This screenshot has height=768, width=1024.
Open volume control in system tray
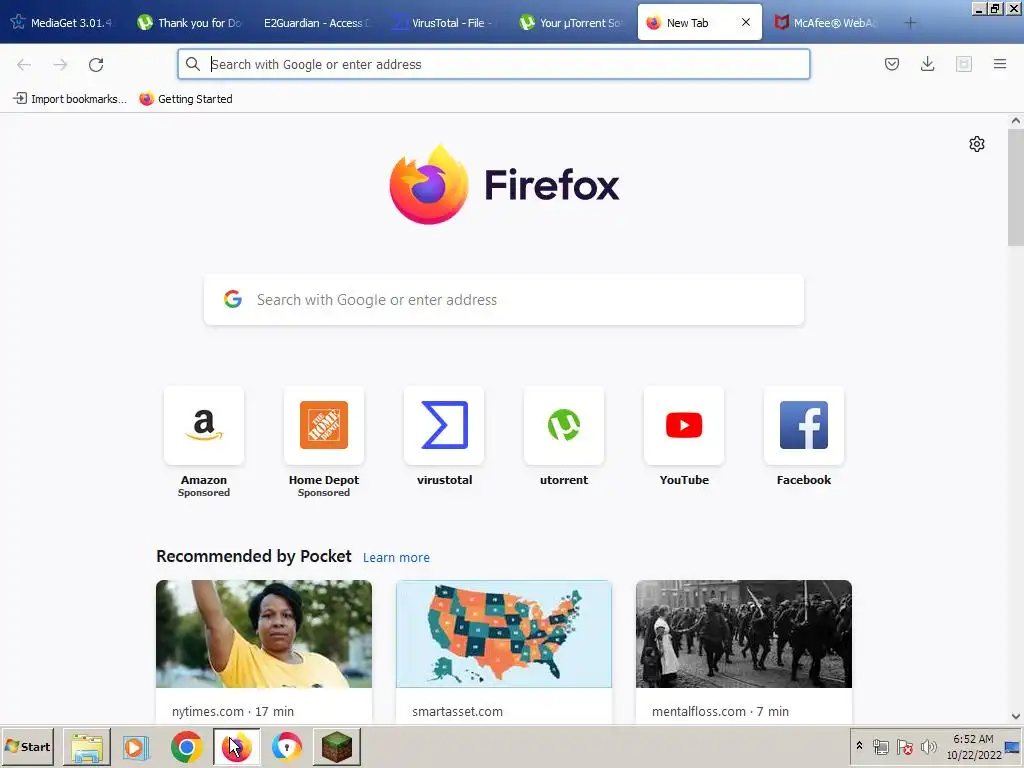point(928,746)
